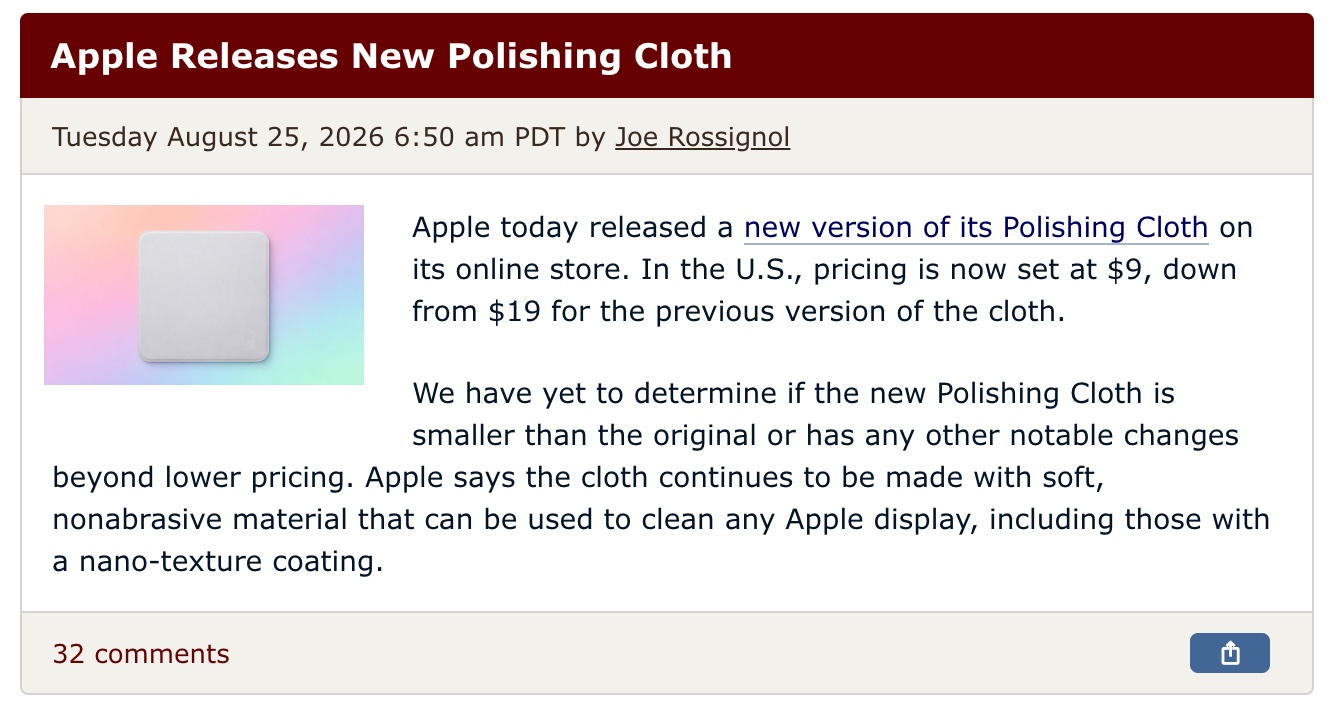Visit author Joe Rossignol's page

point(702,136)
